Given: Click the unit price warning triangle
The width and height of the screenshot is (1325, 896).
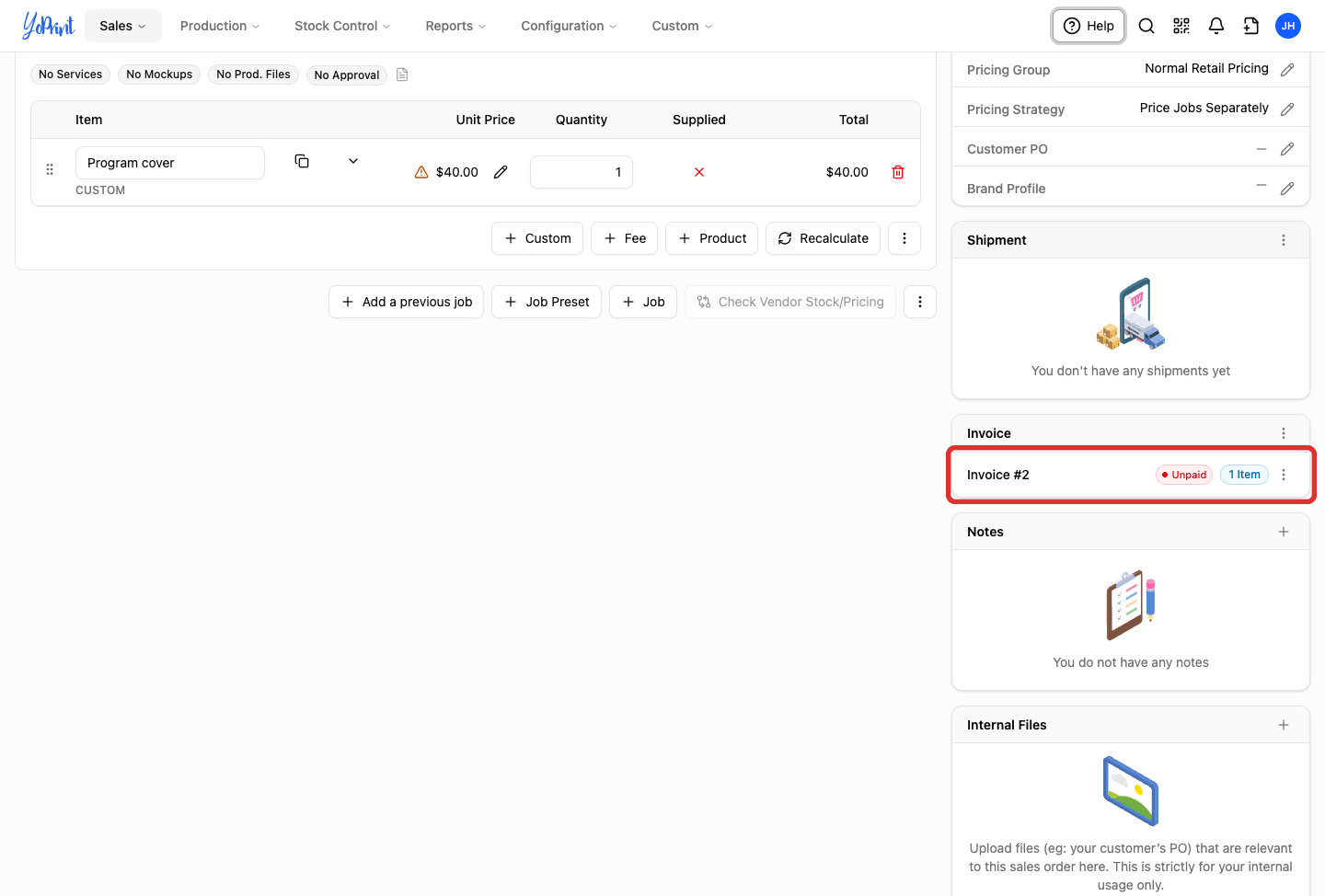Looking at the screenshot, I should coord(421,172).
